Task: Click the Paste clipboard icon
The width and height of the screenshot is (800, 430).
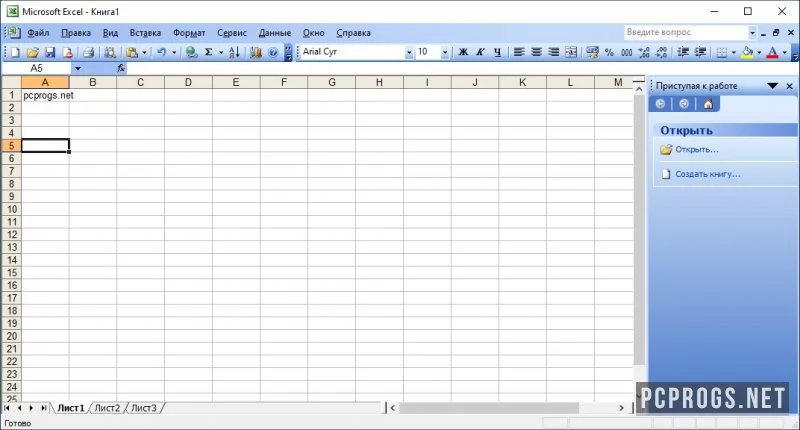Action: (132, 52)
